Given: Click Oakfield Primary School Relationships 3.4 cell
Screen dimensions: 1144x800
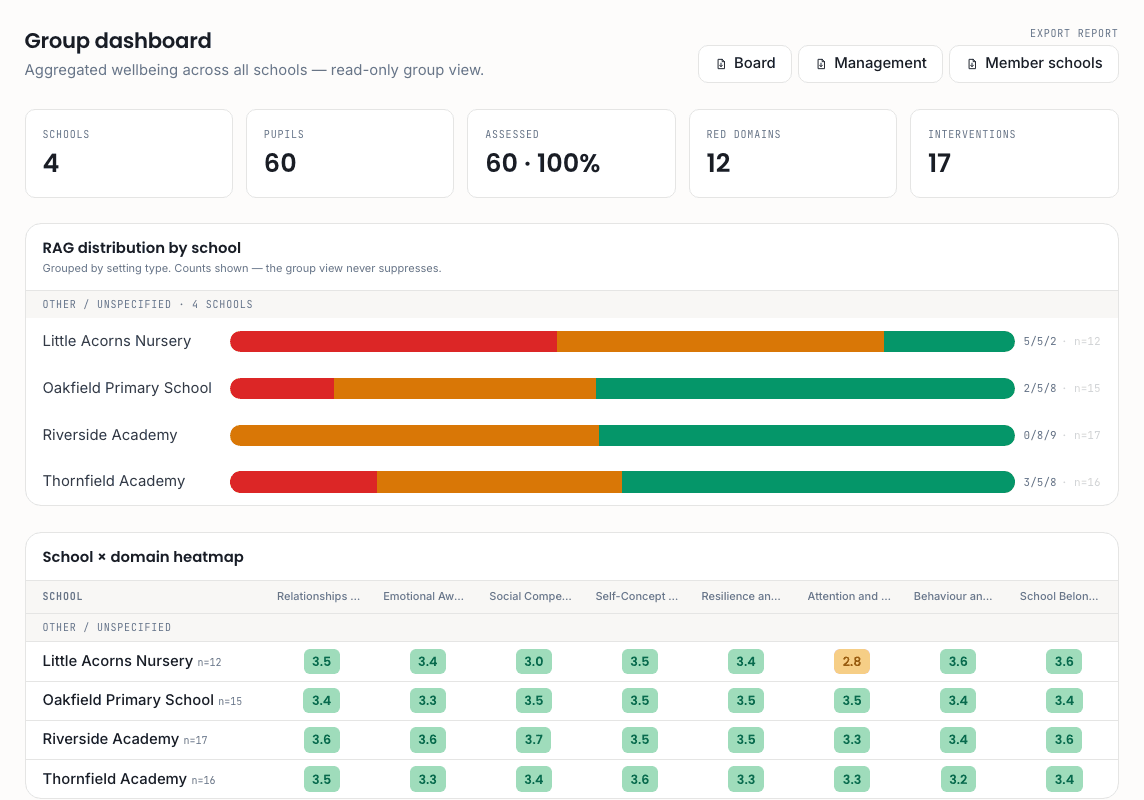Looking at the screenshot, I should click(322, 700).
